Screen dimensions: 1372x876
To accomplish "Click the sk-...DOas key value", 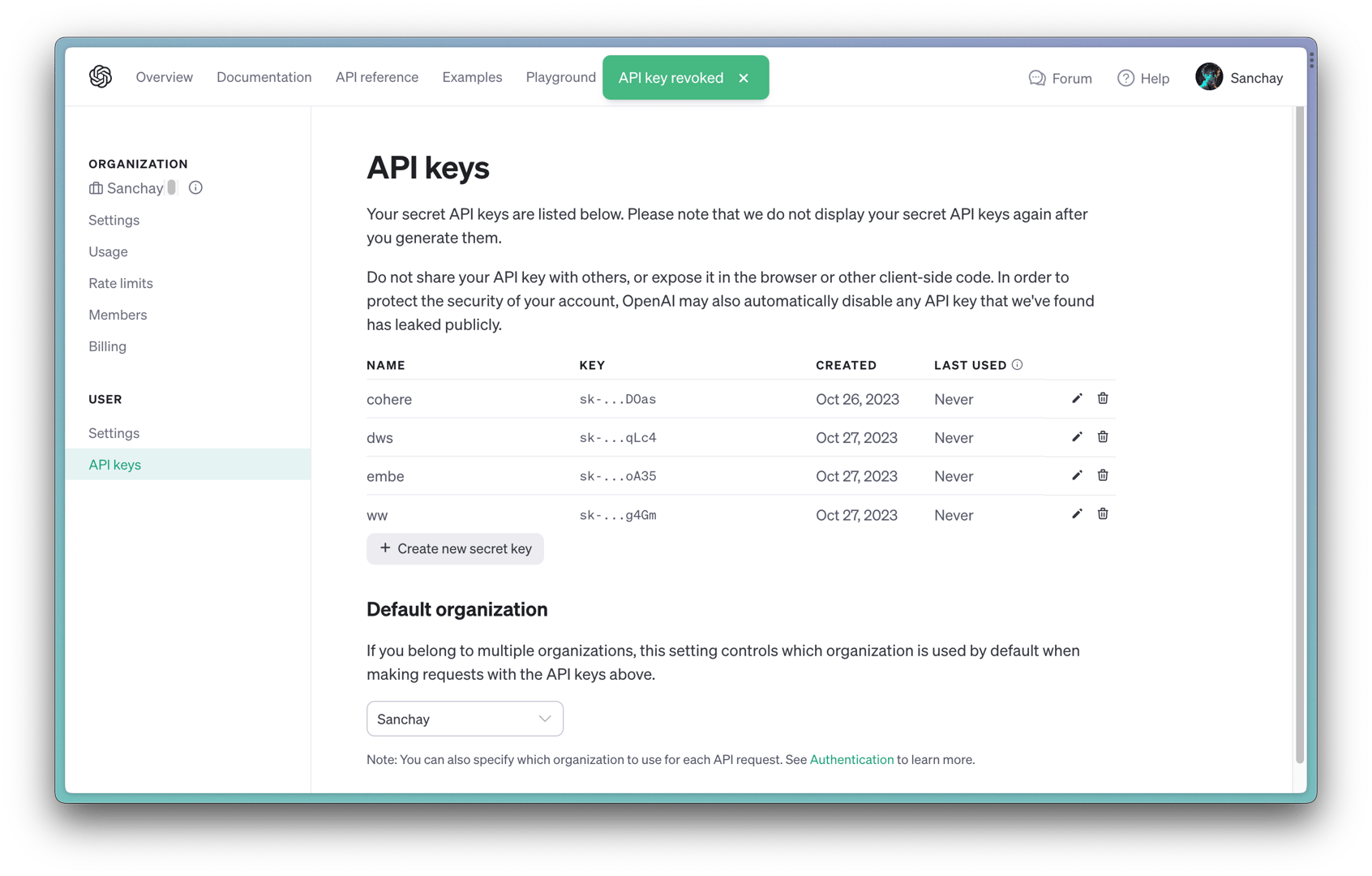I will click(x=618, y=399).
